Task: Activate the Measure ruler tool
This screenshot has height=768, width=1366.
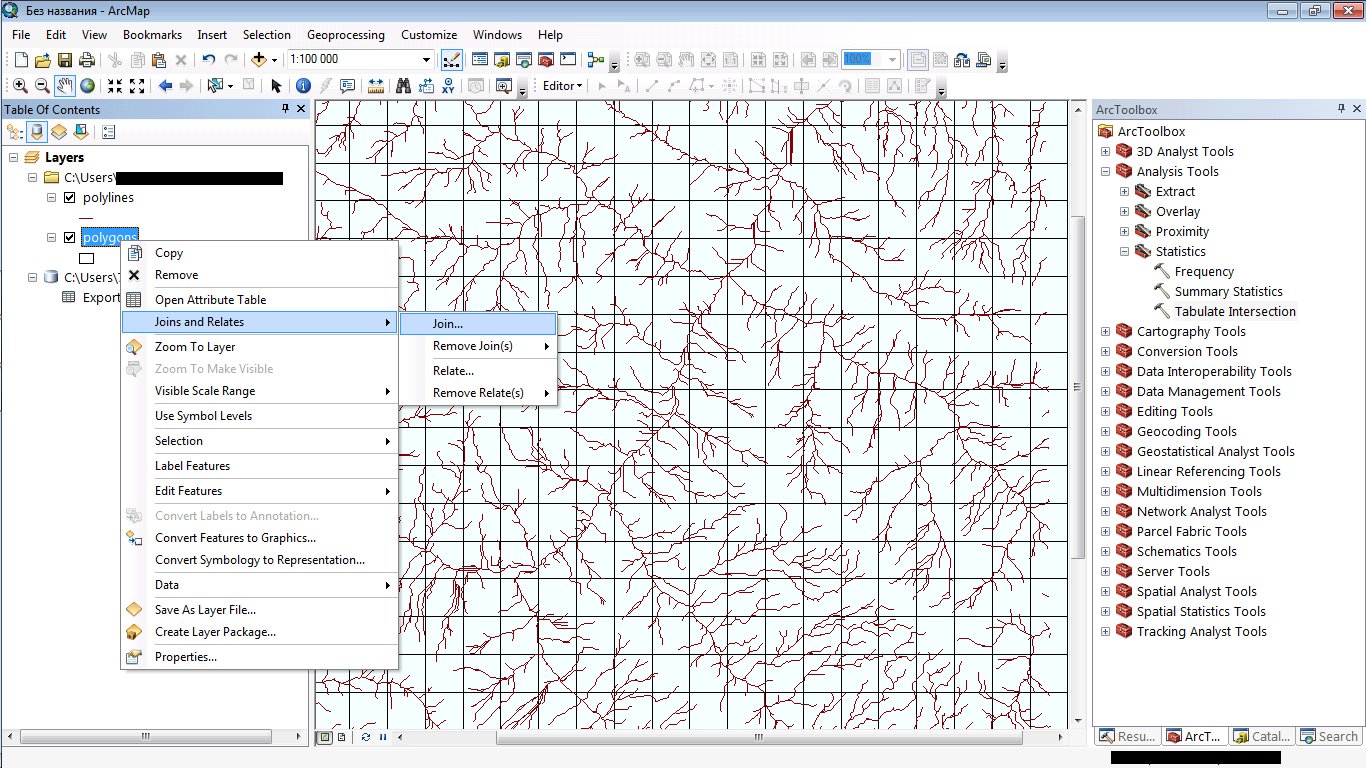Action: 376,86
